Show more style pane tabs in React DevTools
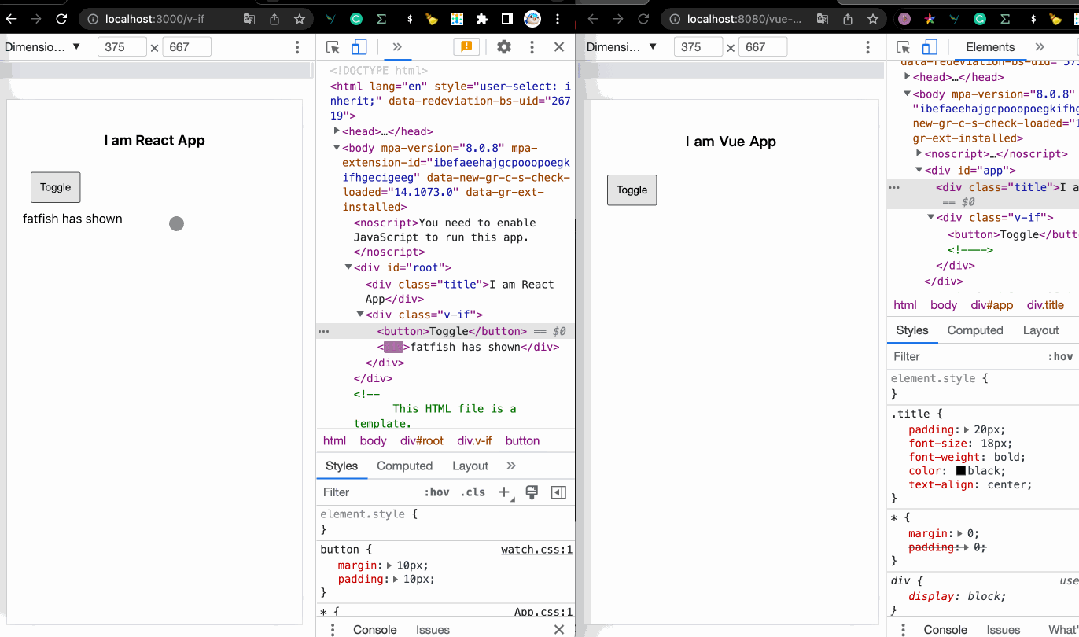The width and height of the screenshot is (1079, 637). tap(511, 466)
